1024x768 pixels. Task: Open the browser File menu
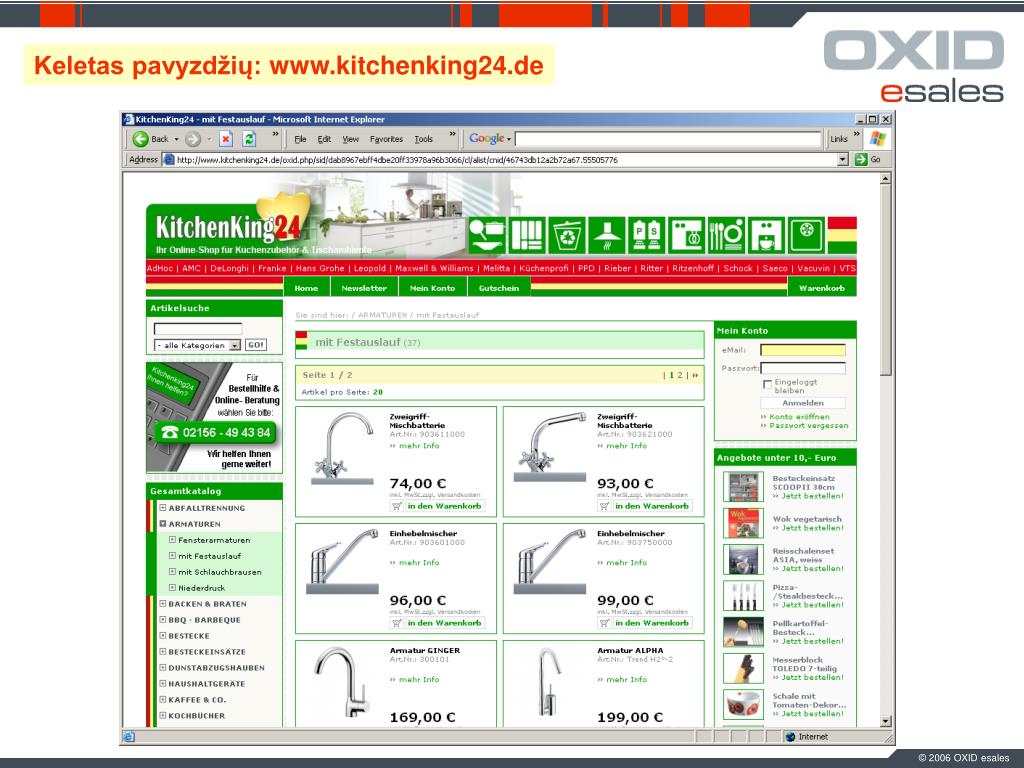[x=300, y=139]
